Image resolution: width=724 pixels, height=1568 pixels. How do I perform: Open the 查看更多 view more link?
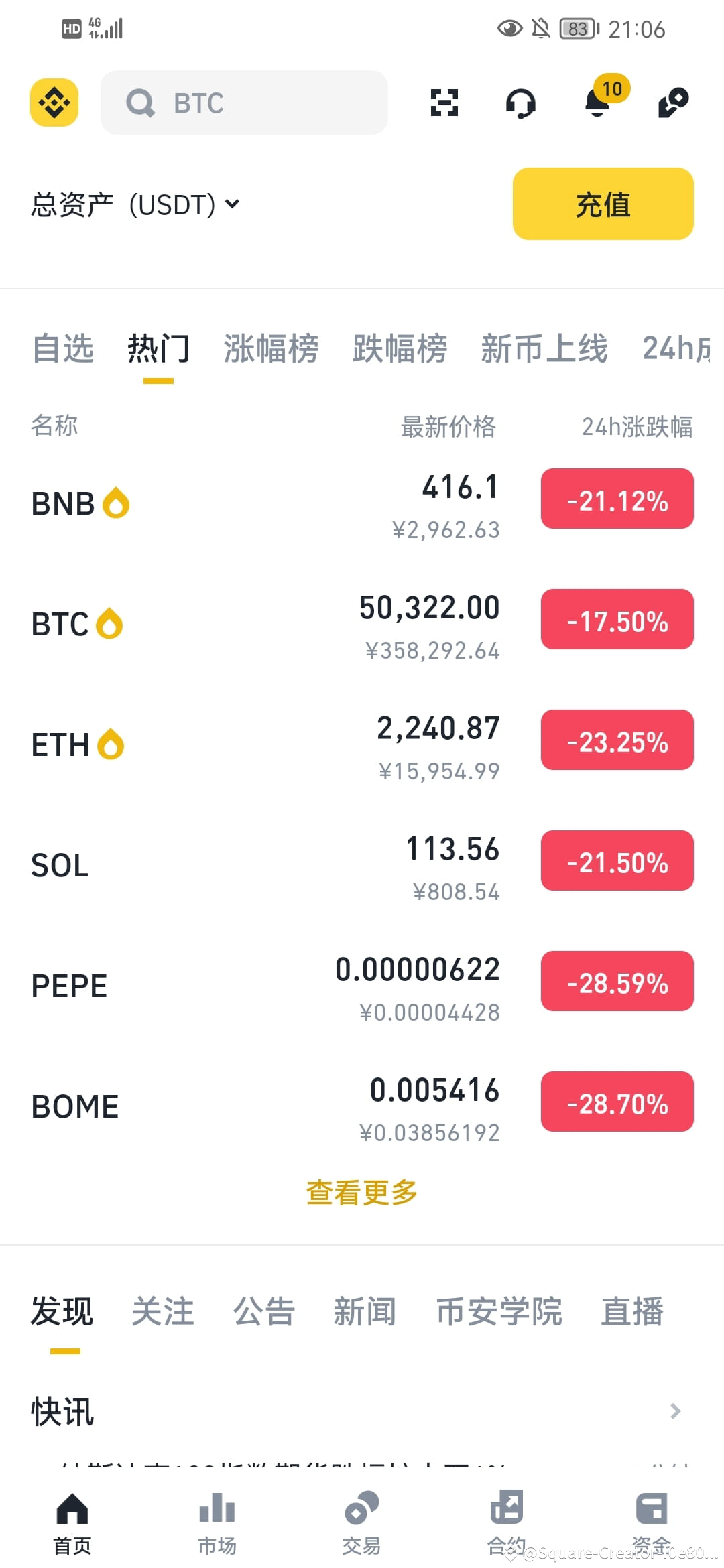tap(362, 1193)
